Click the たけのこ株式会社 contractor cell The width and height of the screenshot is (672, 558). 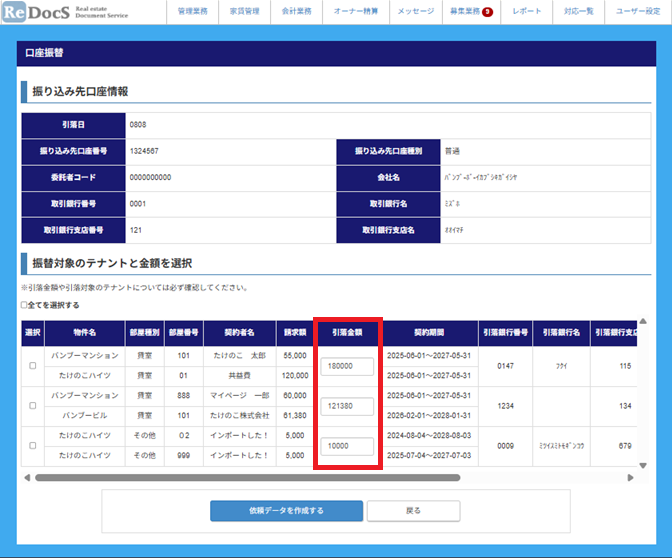(x=240, y=415)
